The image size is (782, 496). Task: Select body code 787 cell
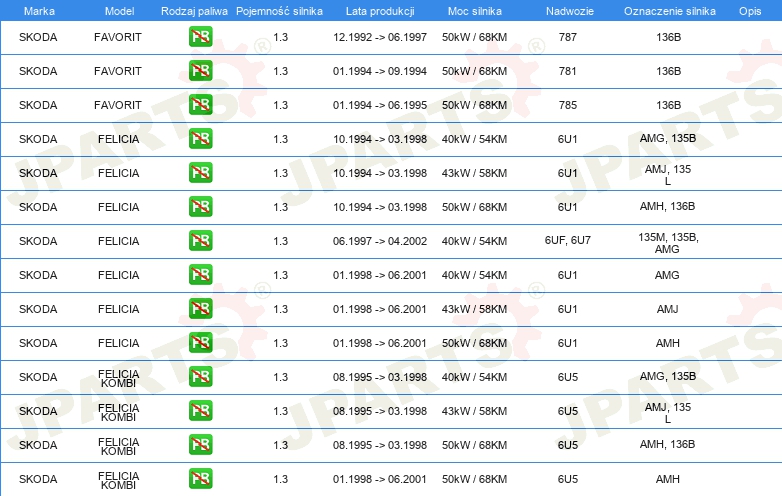(x=568, y=37)
